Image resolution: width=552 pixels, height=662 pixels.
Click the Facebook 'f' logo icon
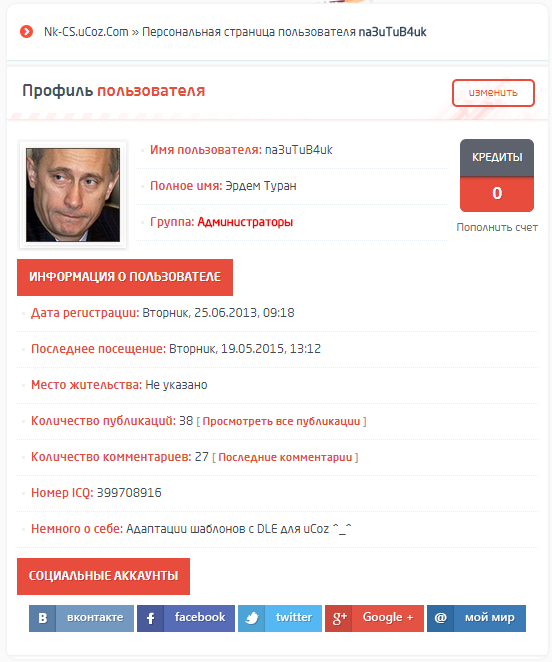tap(150, 618)
